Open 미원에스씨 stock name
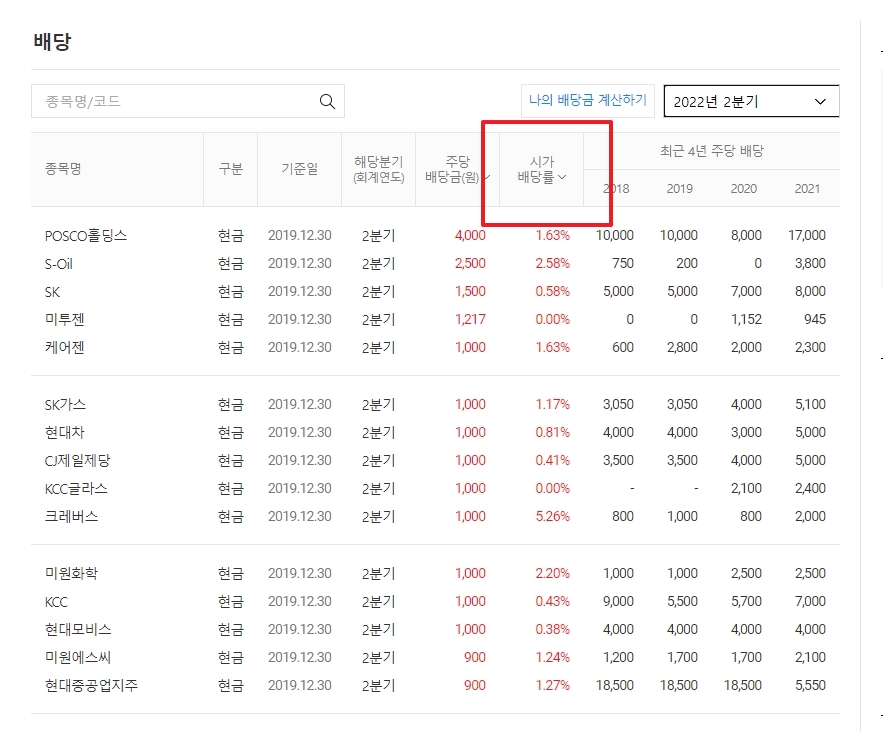Screen dimensions: 883x731 click(78, 657)
